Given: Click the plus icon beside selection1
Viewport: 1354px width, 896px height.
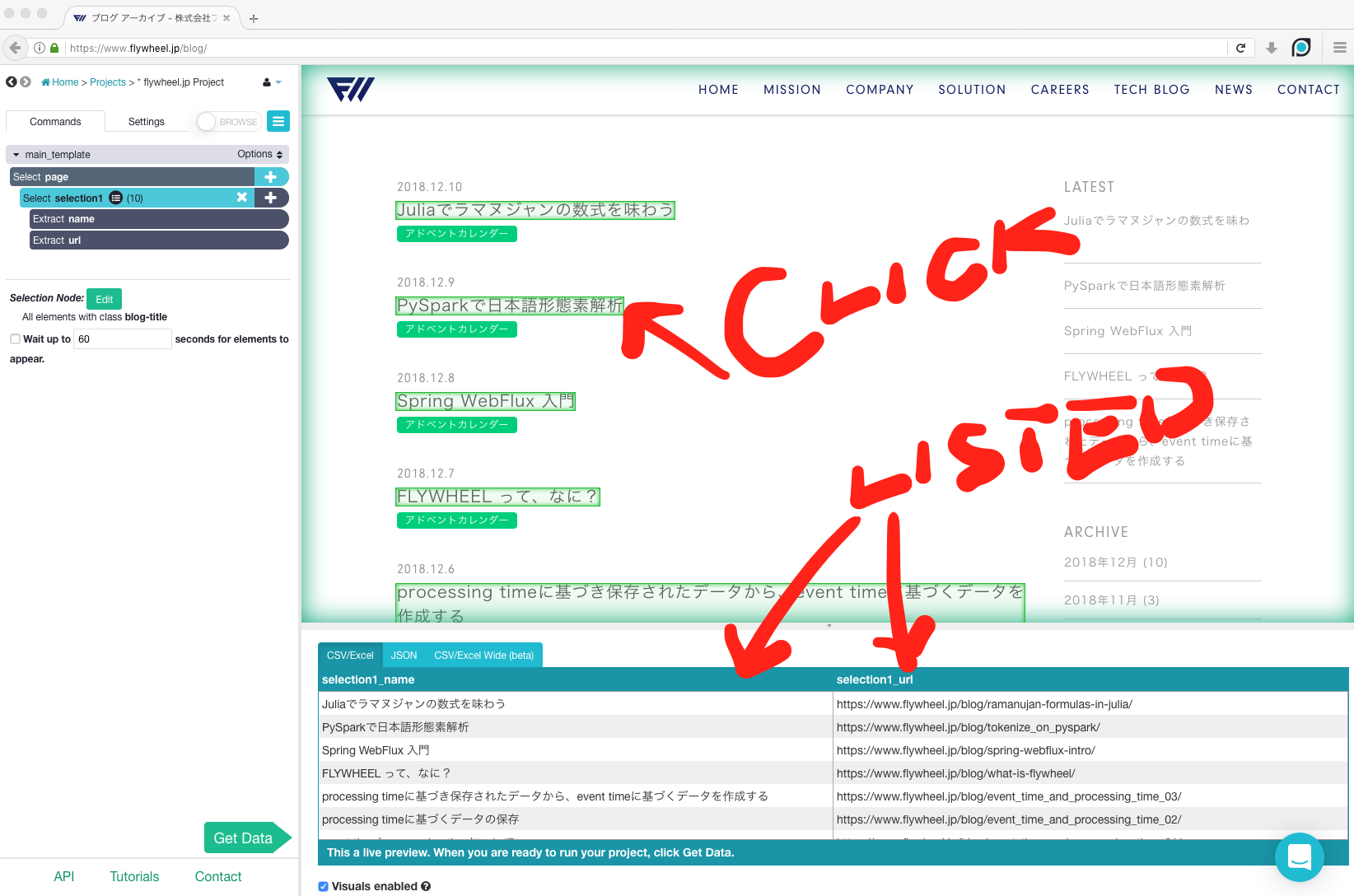Looking at the screenshot, I should 271,198.
